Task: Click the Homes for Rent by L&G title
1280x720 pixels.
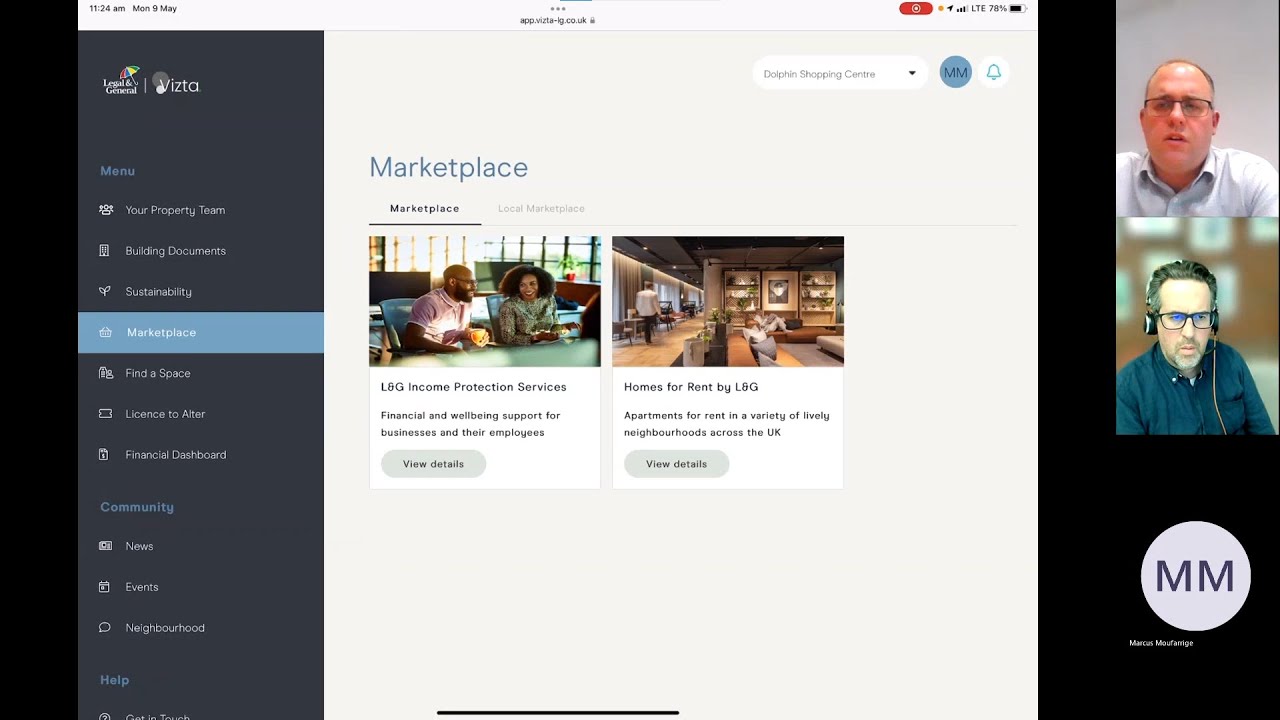Action: click(691, 387)
